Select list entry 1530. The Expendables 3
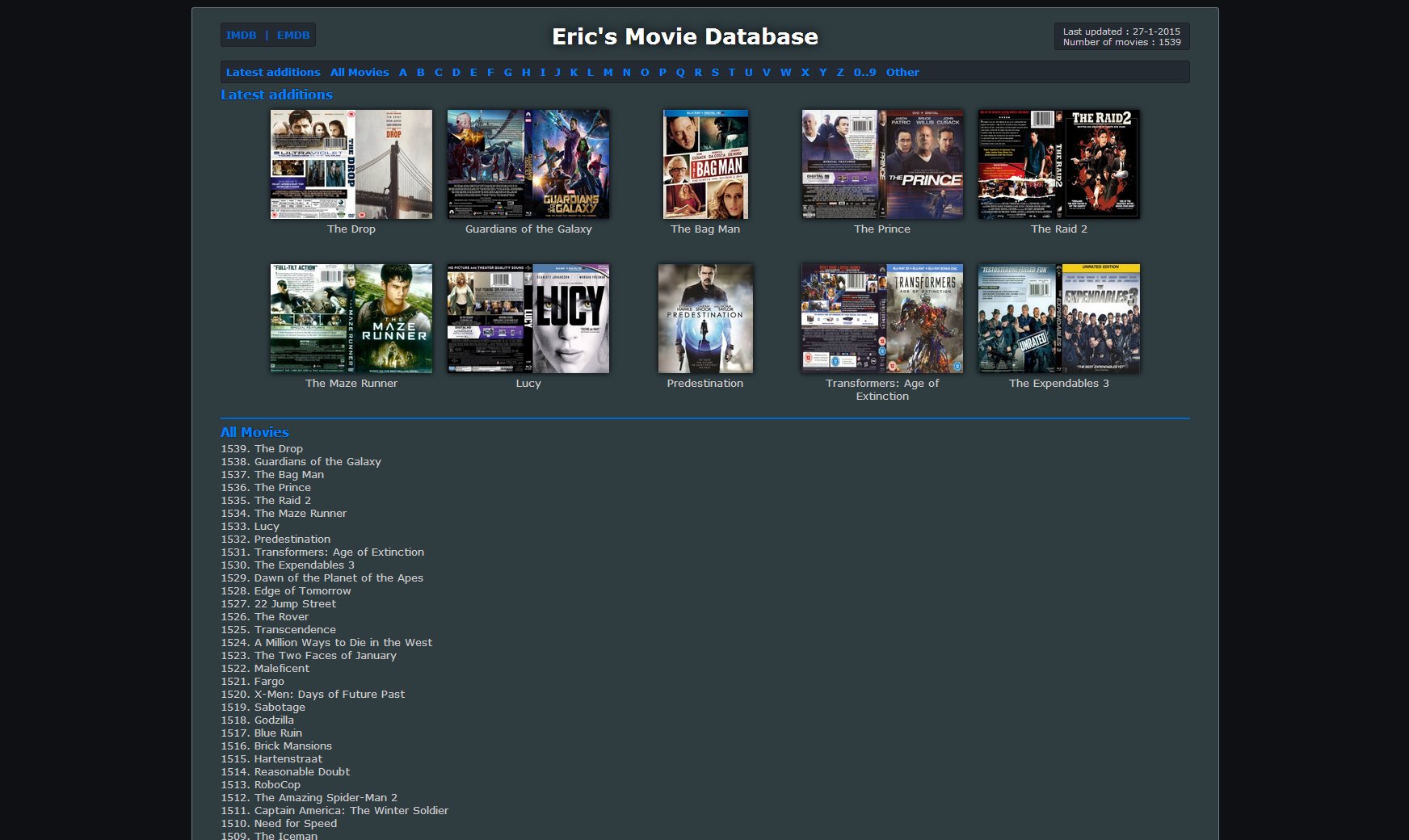Screen dimensions: 1409x840 coord(288,565)
